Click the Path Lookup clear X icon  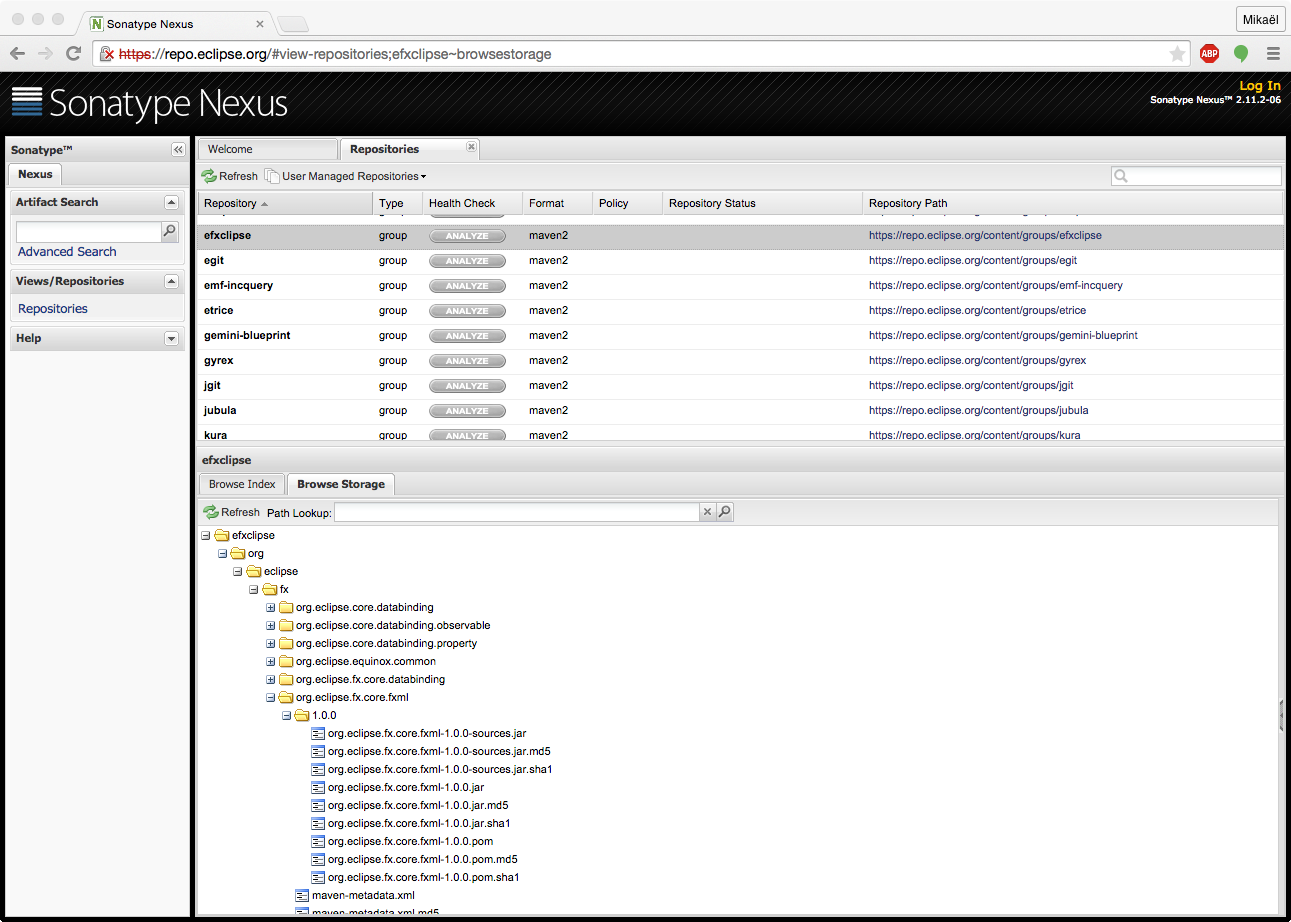(707, 512)
